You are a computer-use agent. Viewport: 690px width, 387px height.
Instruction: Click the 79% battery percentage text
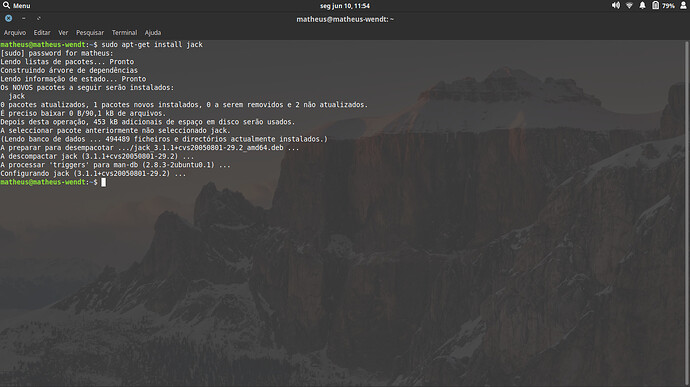(668, 6)
